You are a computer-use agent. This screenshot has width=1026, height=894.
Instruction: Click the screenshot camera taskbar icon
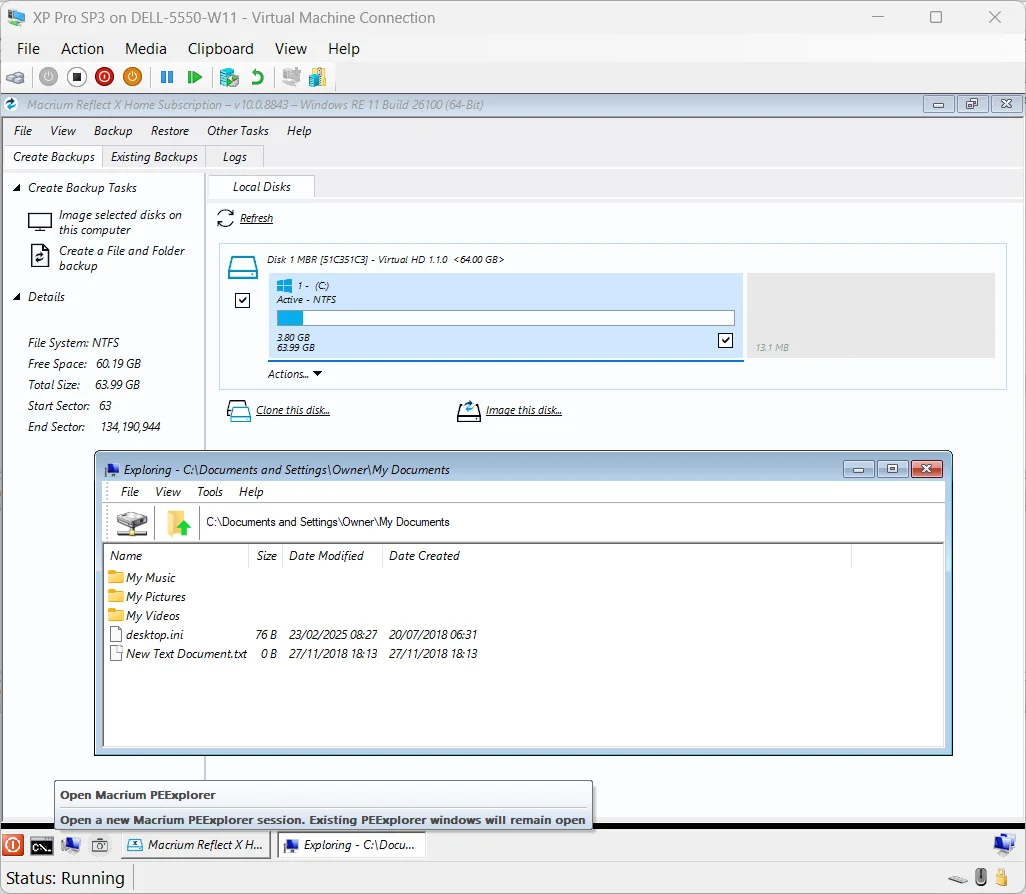point(99,845)
